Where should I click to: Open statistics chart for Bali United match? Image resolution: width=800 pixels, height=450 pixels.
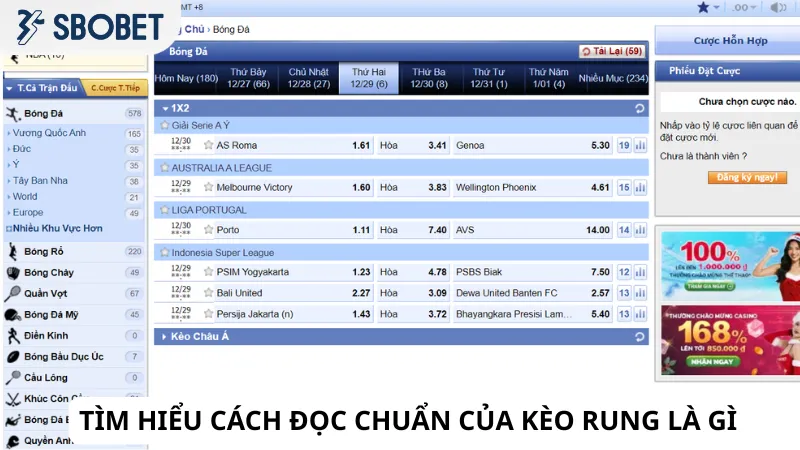[x=640, y=293]
